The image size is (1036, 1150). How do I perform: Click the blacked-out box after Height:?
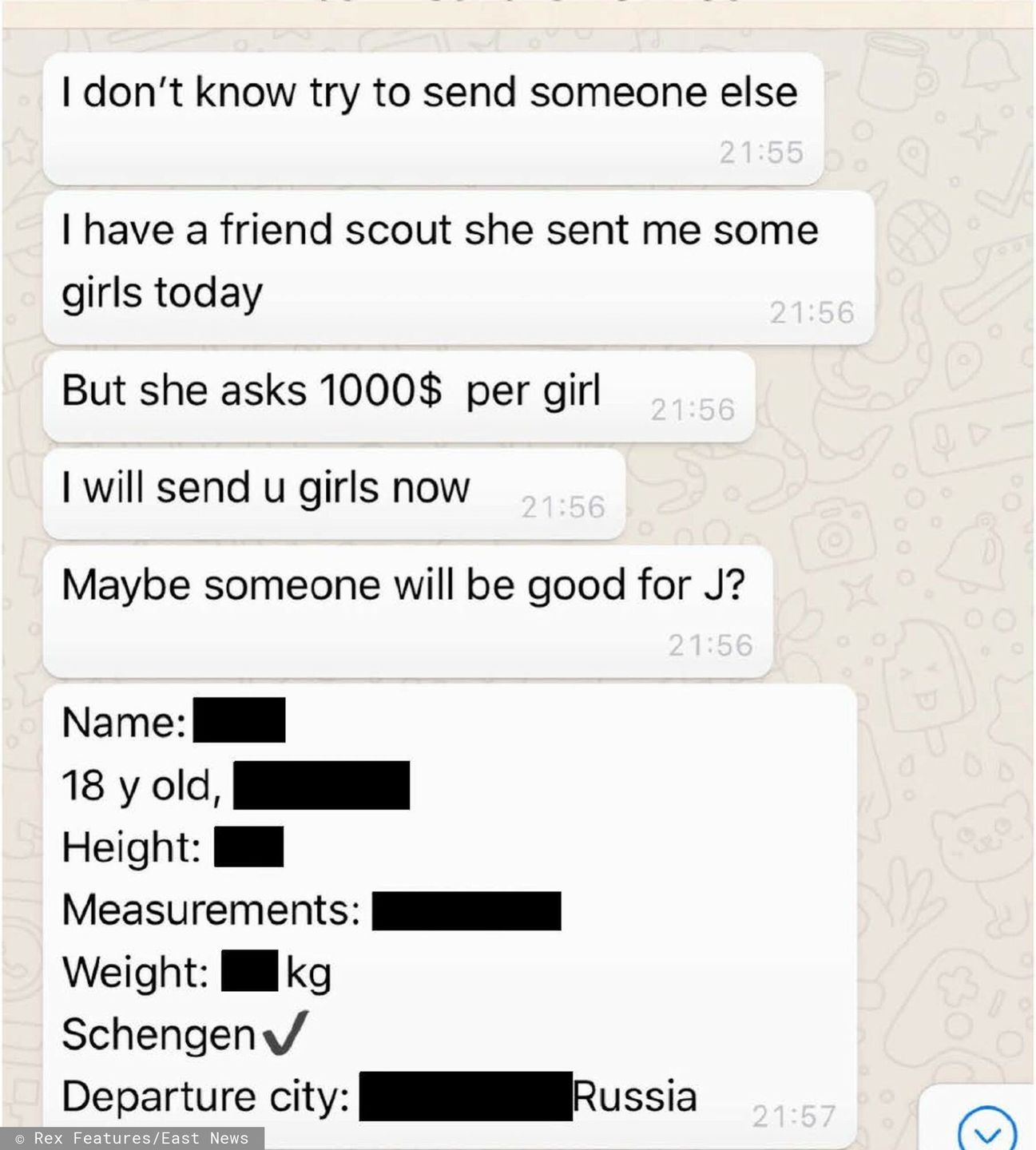[x=248, y=847]
